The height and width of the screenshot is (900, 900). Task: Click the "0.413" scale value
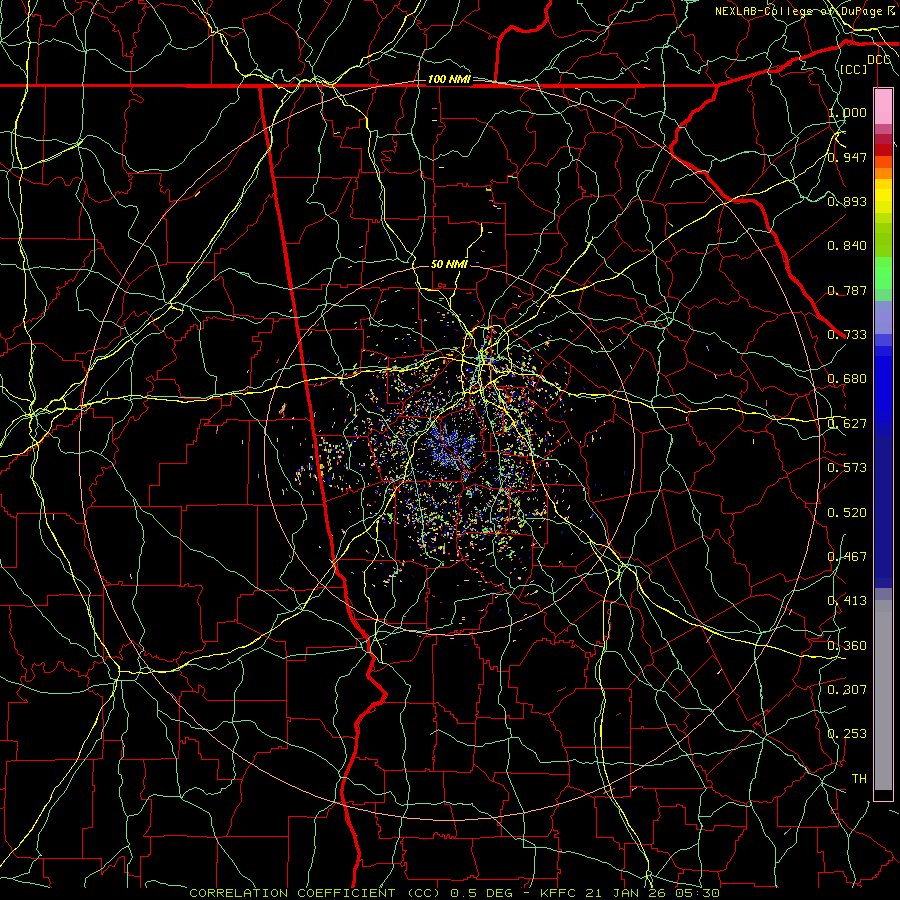847,601
